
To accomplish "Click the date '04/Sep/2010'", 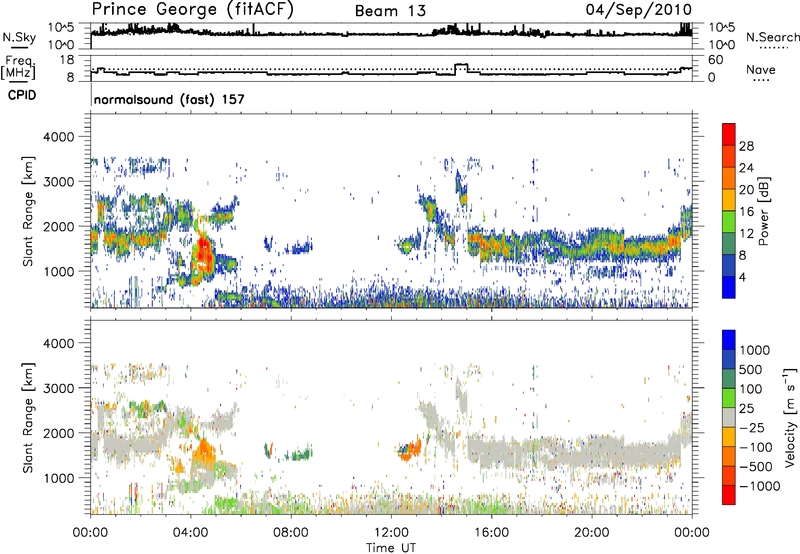I will coord(639,10).
